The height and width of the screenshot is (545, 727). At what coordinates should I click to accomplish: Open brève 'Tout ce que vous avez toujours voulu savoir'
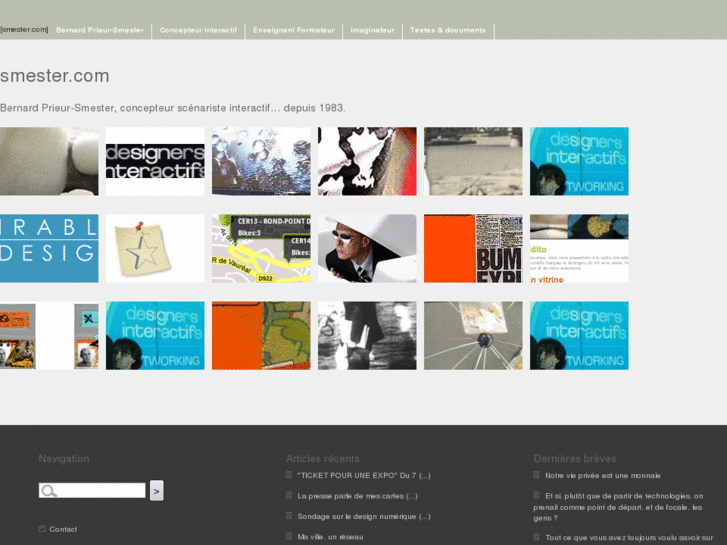point(629,538)
